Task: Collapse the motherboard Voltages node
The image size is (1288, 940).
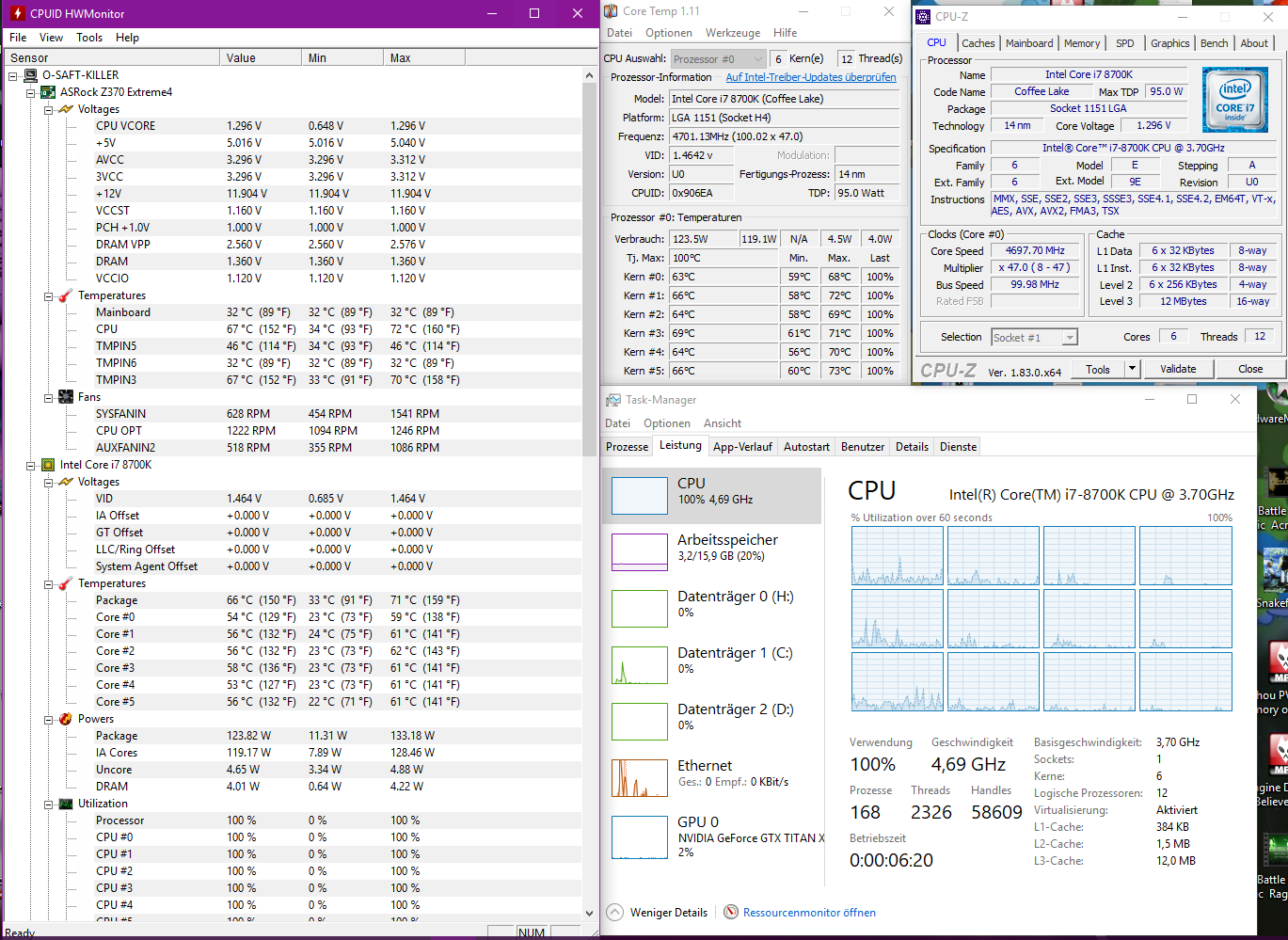Action: (x=48, y=109)
